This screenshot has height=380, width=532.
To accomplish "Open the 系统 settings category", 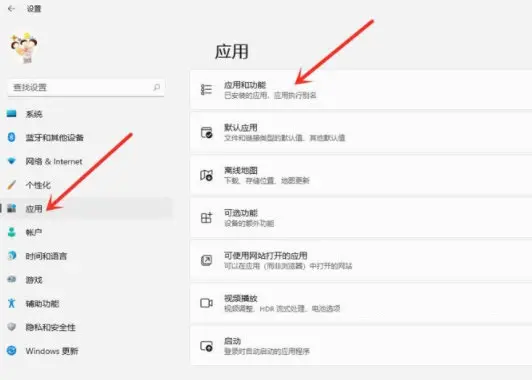I will (x=87, y=114).
